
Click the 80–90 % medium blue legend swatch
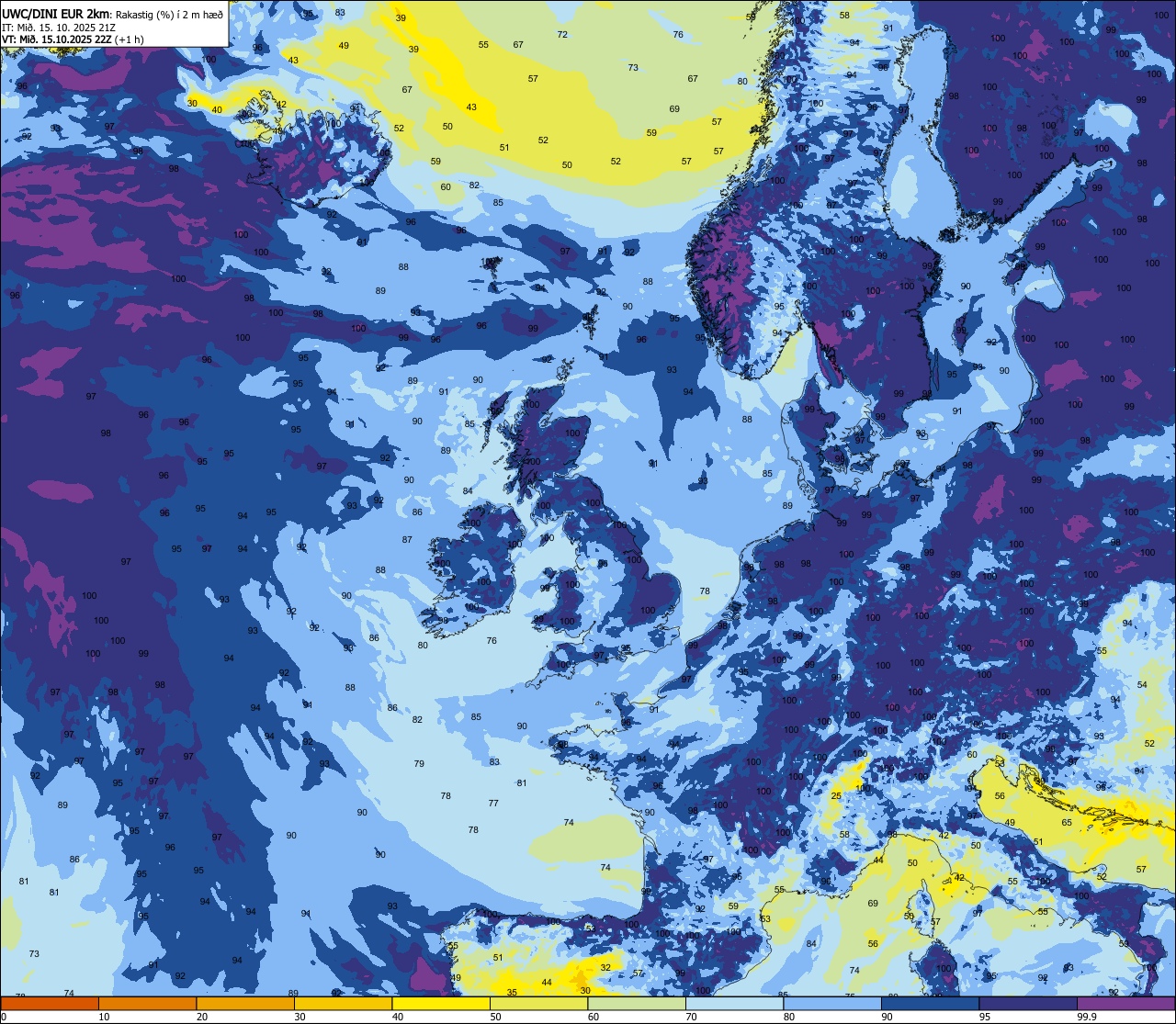(x=832, y=1003)
